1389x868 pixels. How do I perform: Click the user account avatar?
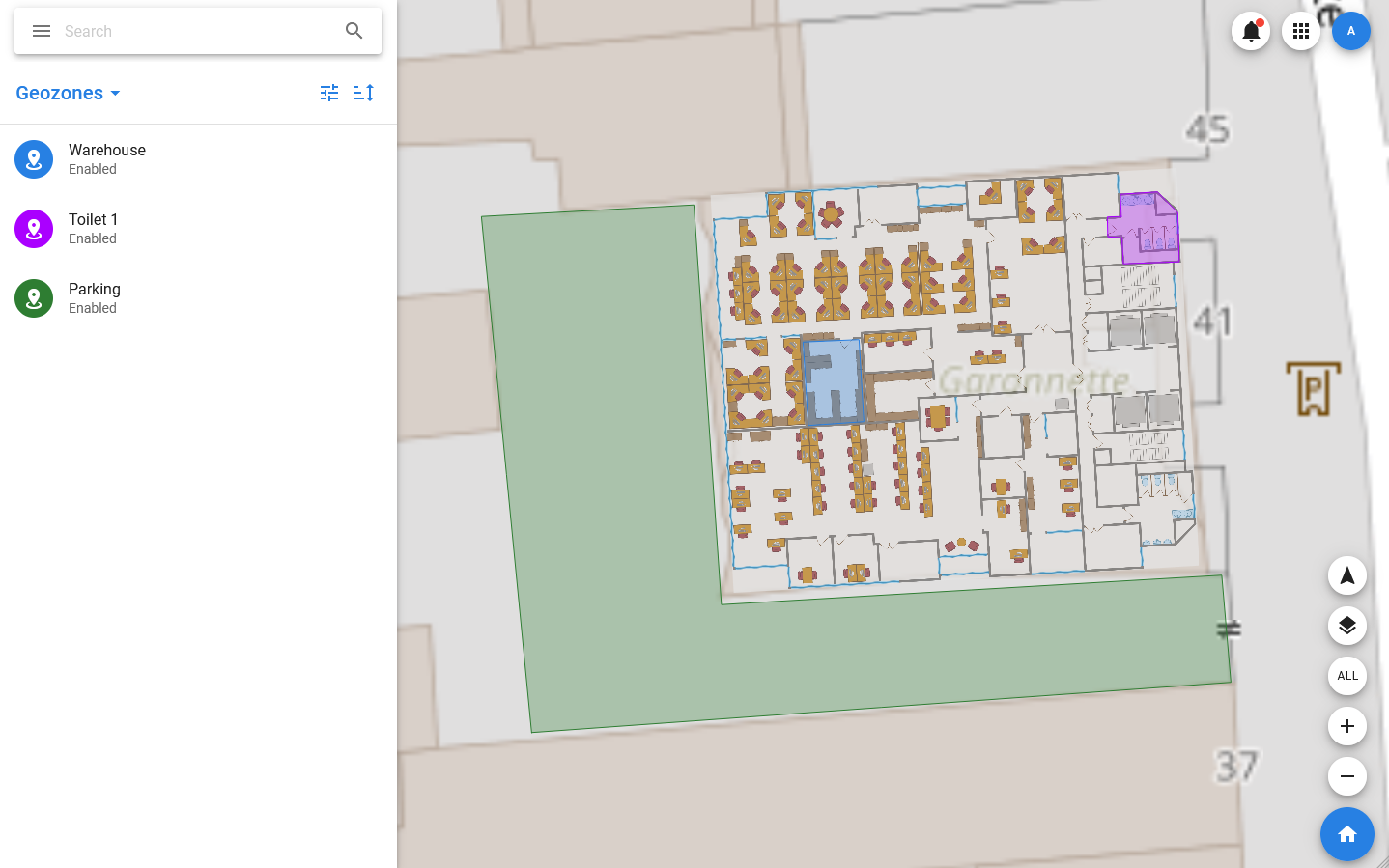(x=1351, y=31)
